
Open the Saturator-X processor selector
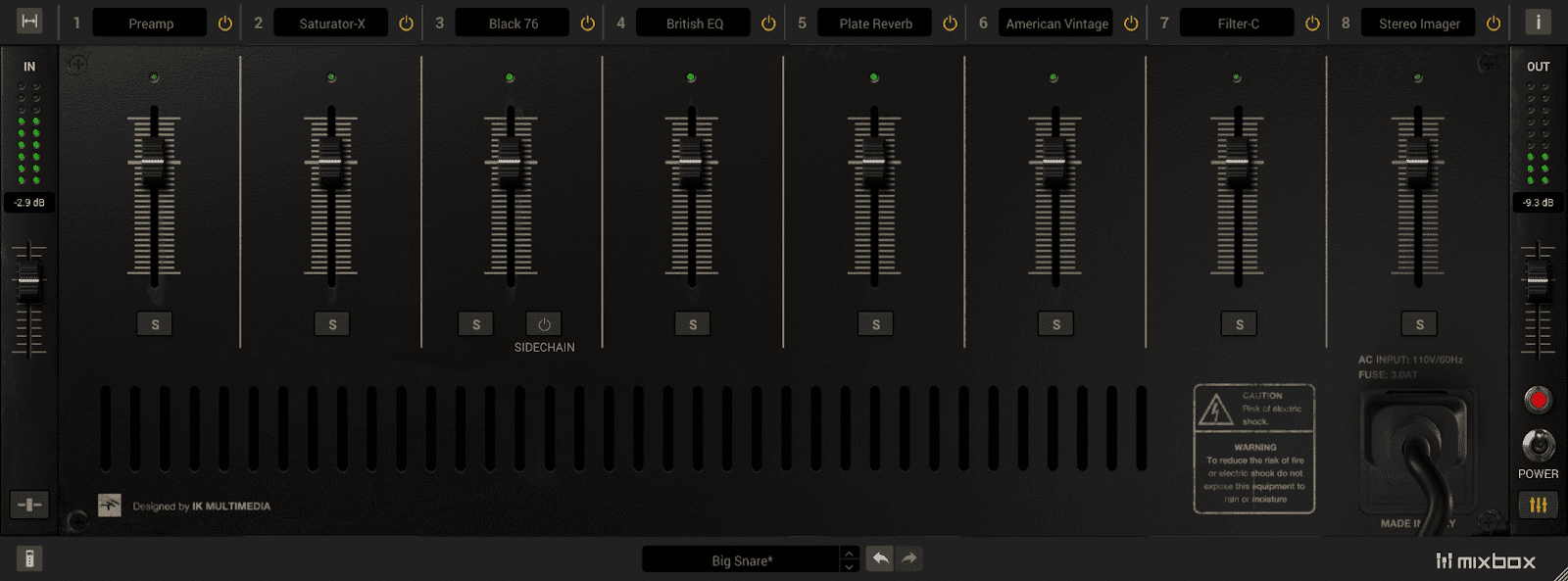click(x=331, y=24)
